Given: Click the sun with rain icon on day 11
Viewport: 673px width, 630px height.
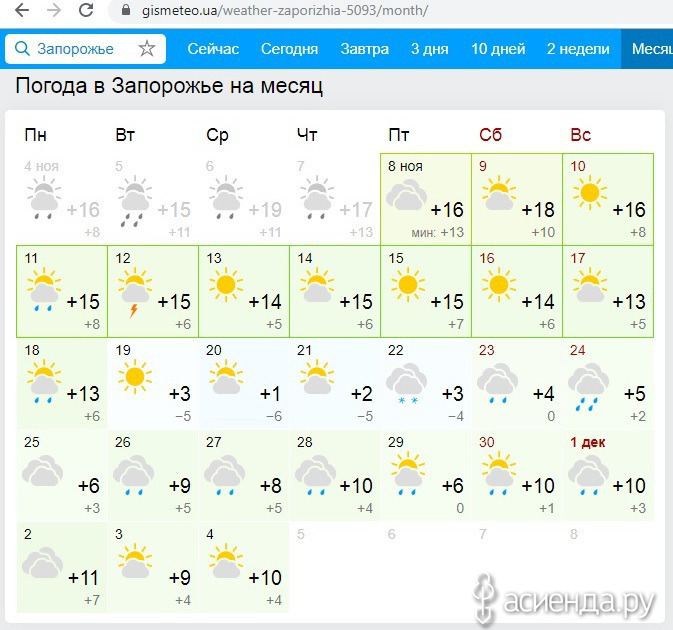Looking at the screenshot, I should coord(43,290).
